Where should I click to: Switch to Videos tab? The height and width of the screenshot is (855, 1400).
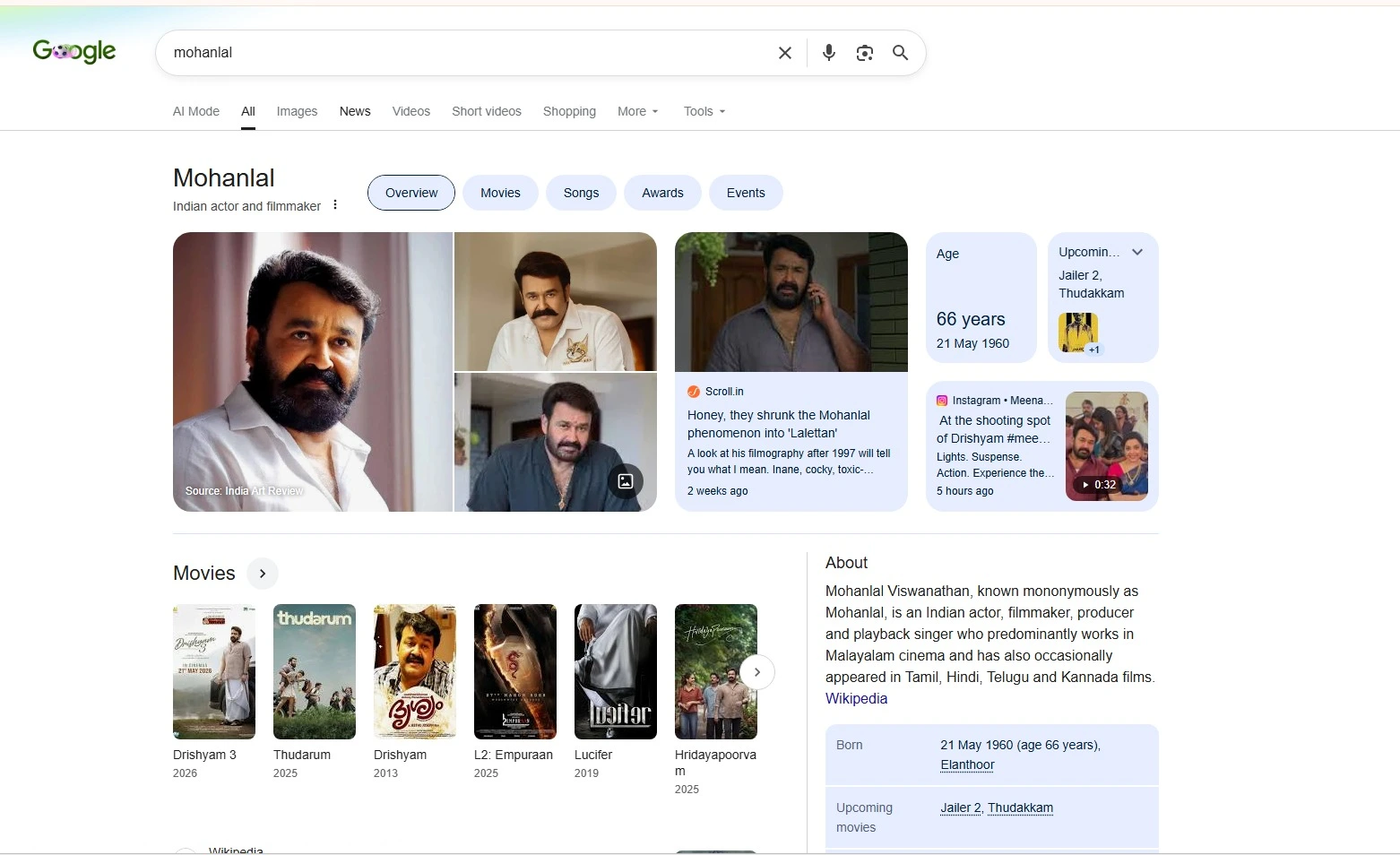click(x=411, y=111)
